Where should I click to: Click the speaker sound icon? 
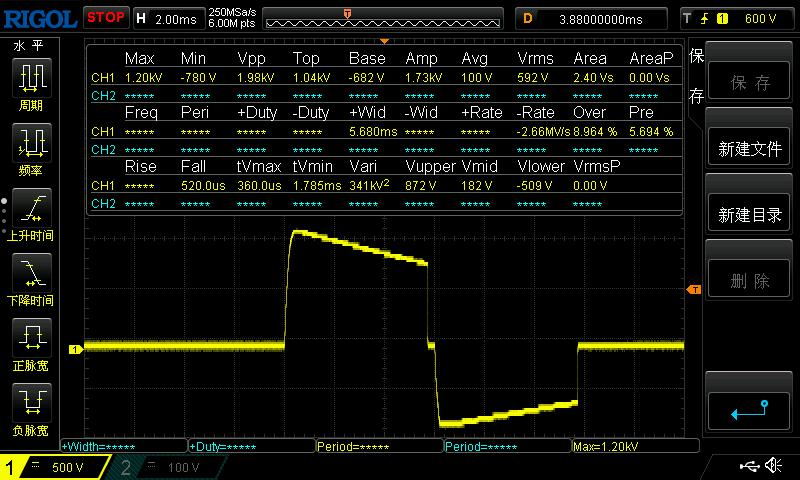pos(774,465)
